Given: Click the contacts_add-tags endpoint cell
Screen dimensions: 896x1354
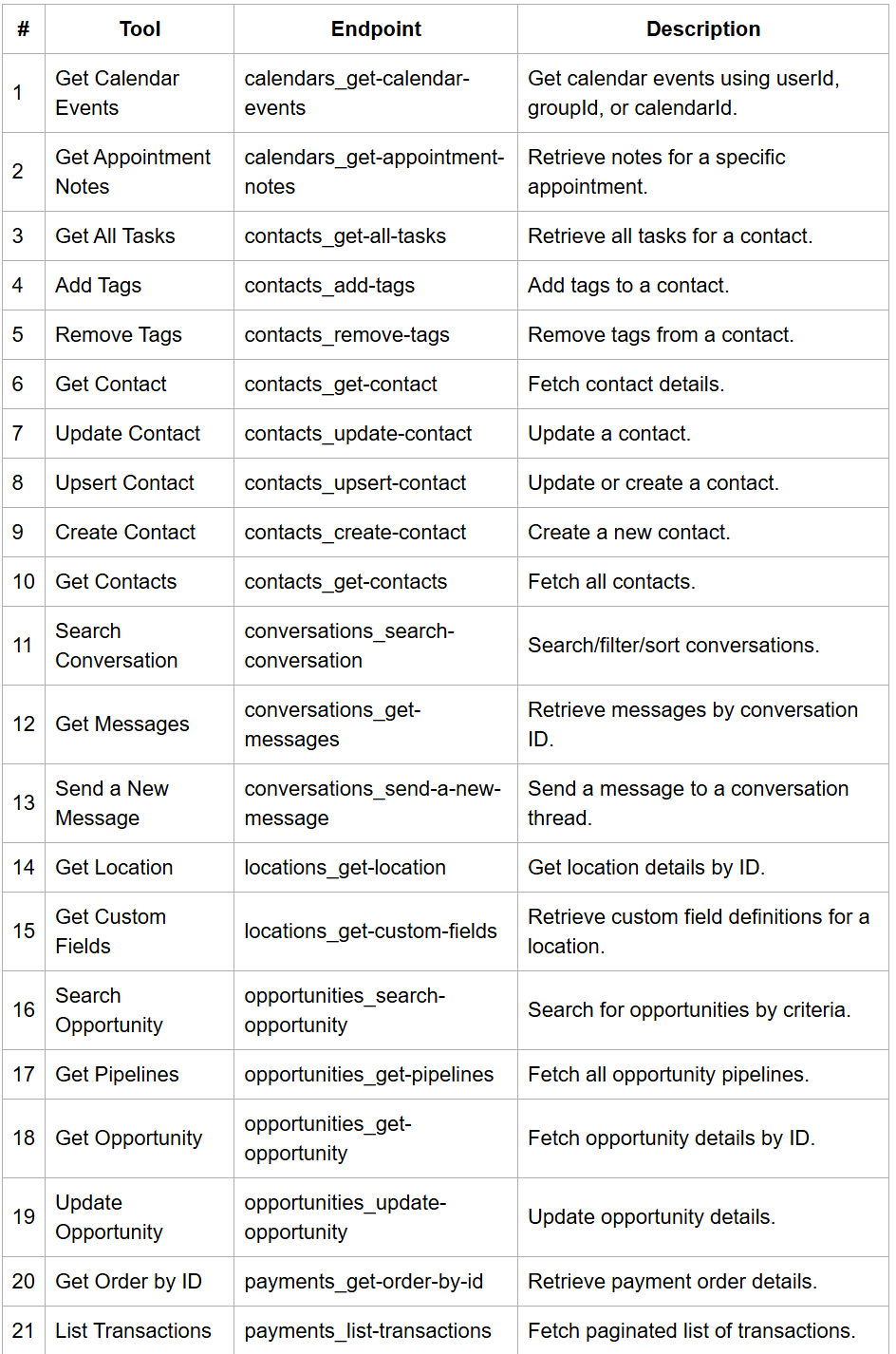Looking at the screenshot, I should 329,286.
